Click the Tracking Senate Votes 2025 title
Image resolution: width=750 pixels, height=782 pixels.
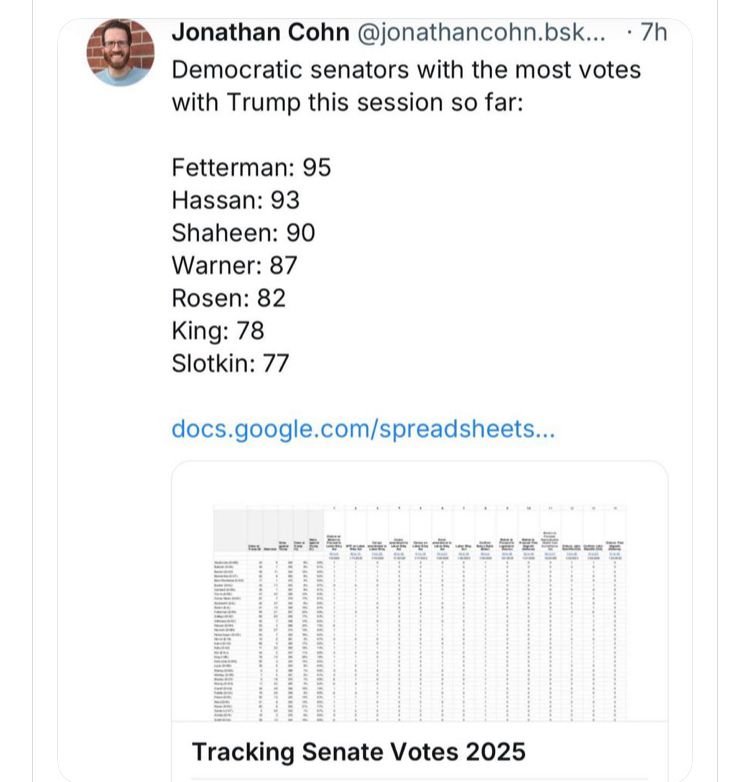359,752
